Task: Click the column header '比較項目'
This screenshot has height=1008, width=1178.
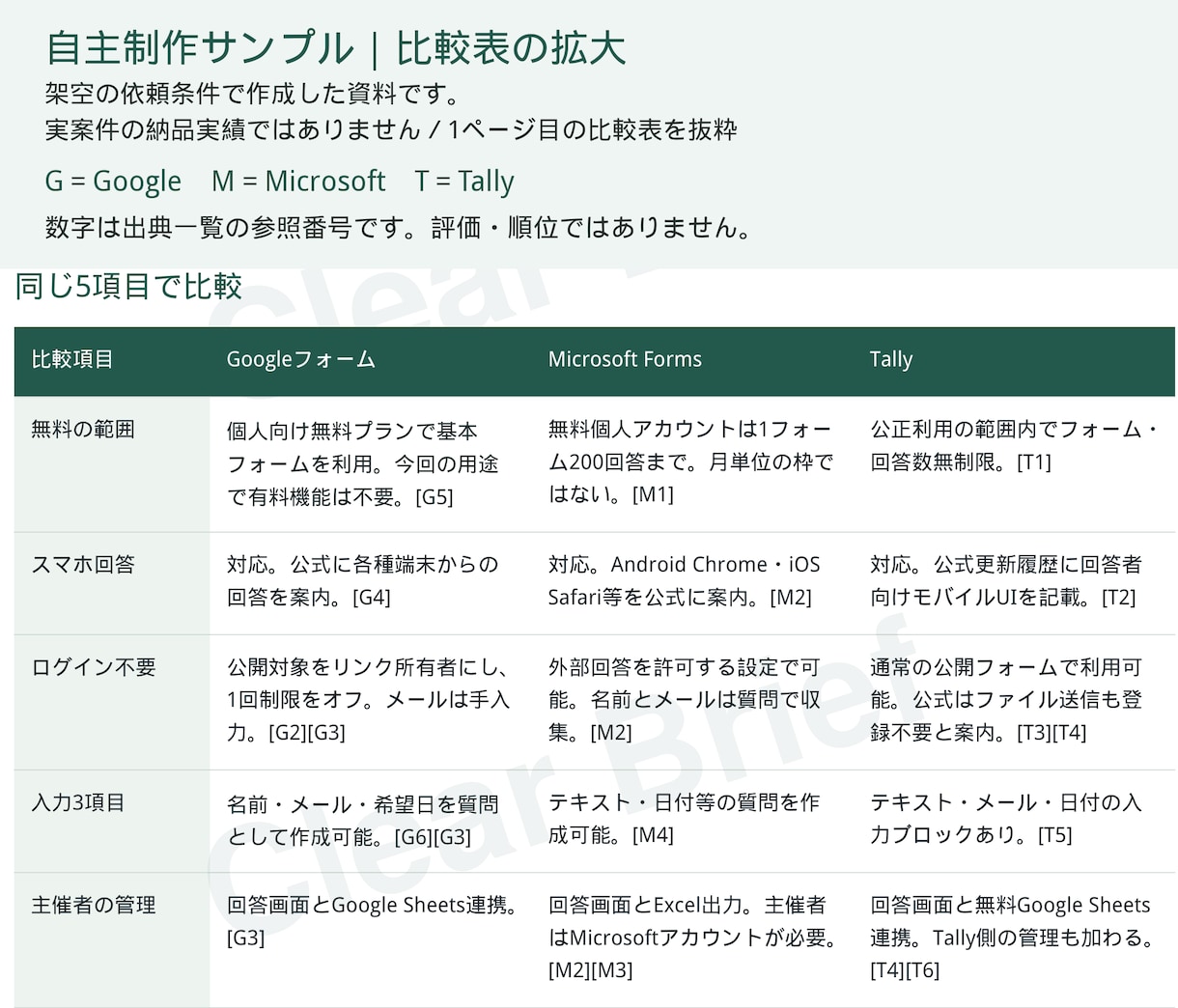Action: point(72,359)
